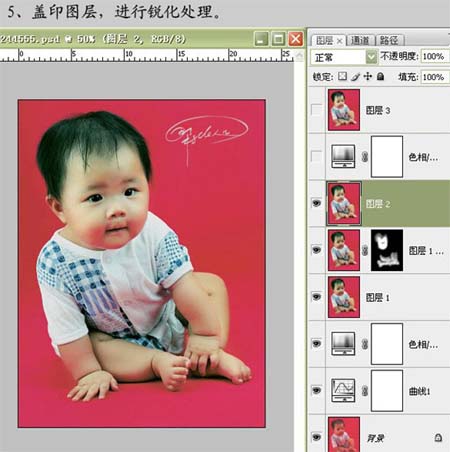The width and height of the screenshot is (450, 452).
Task: Select the masked 图层 1 copy image thumbnail
Action: [x=344, y=250]
